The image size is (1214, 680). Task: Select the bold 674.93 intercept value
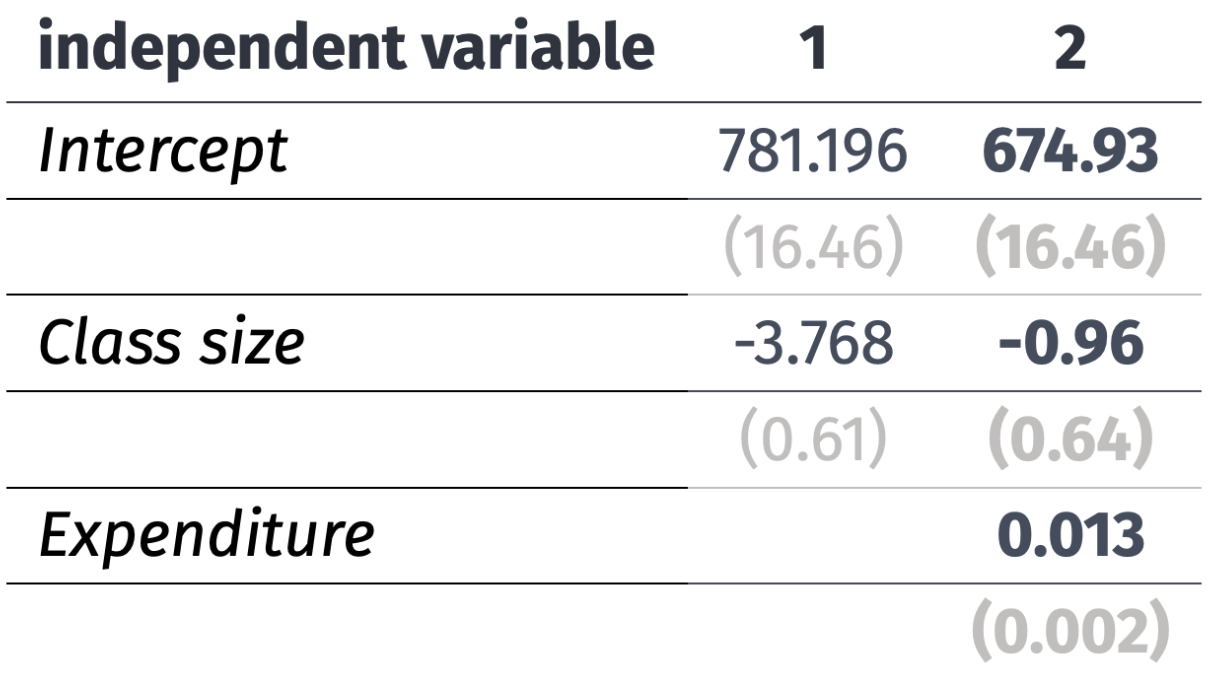(1069, 153)
